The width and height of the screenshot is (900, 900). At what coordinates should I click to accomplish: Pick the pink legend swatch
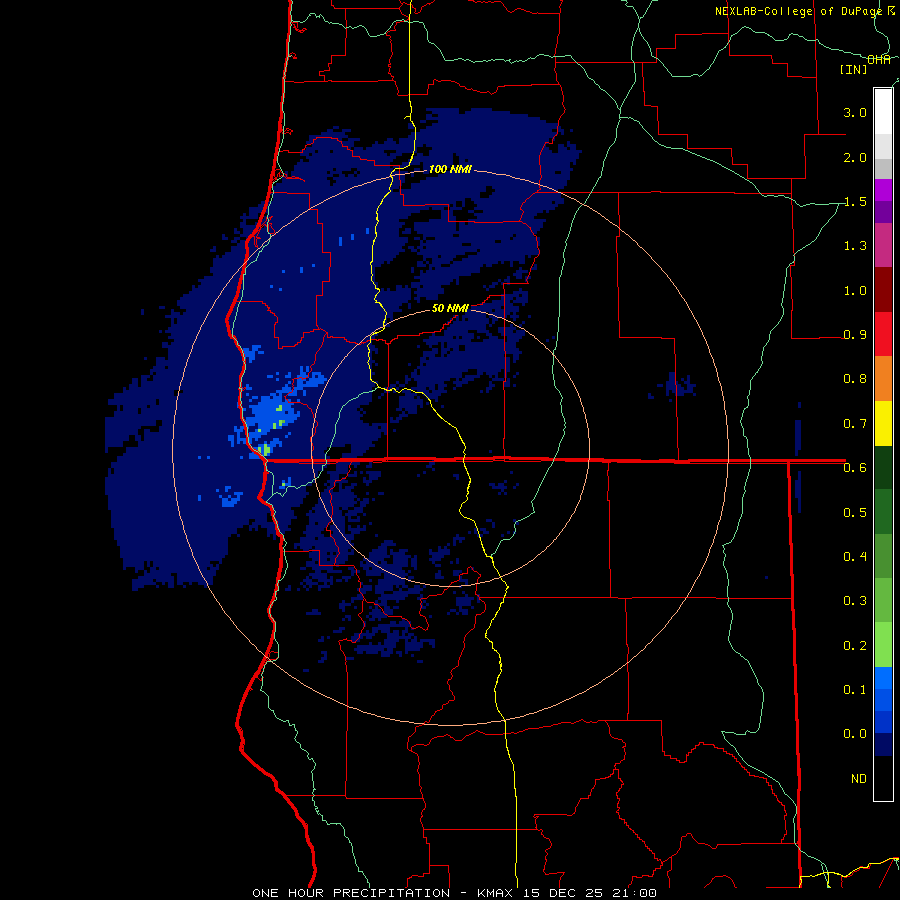click(x=883, y=245)
